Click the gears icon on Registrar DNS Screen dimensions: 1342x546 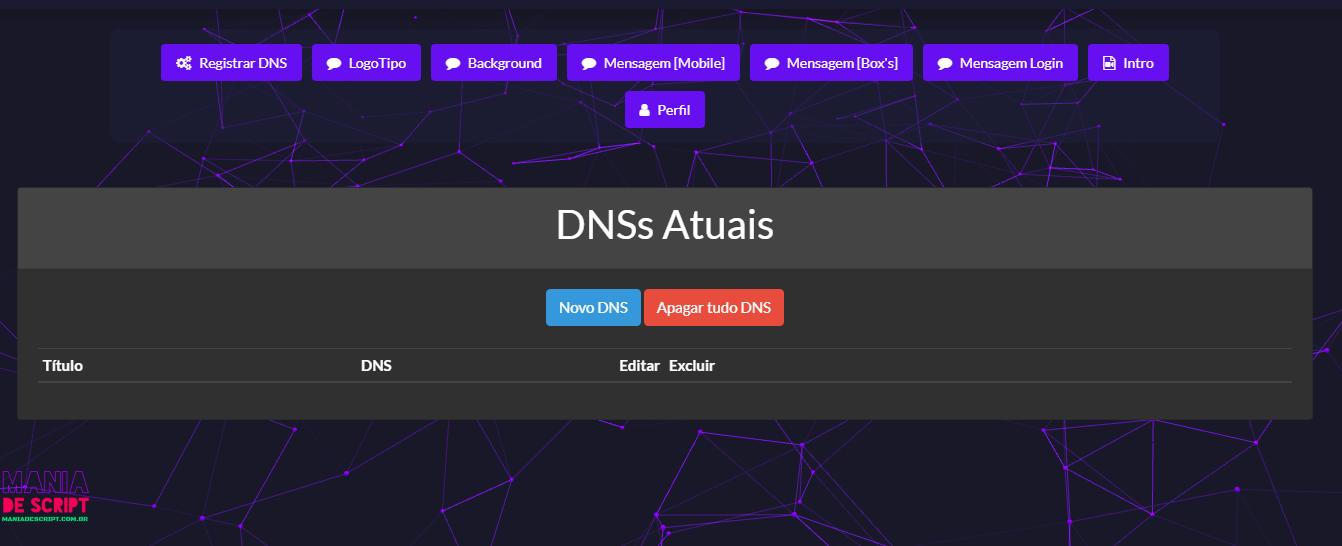pyautogui.click(x=184, y=63)
